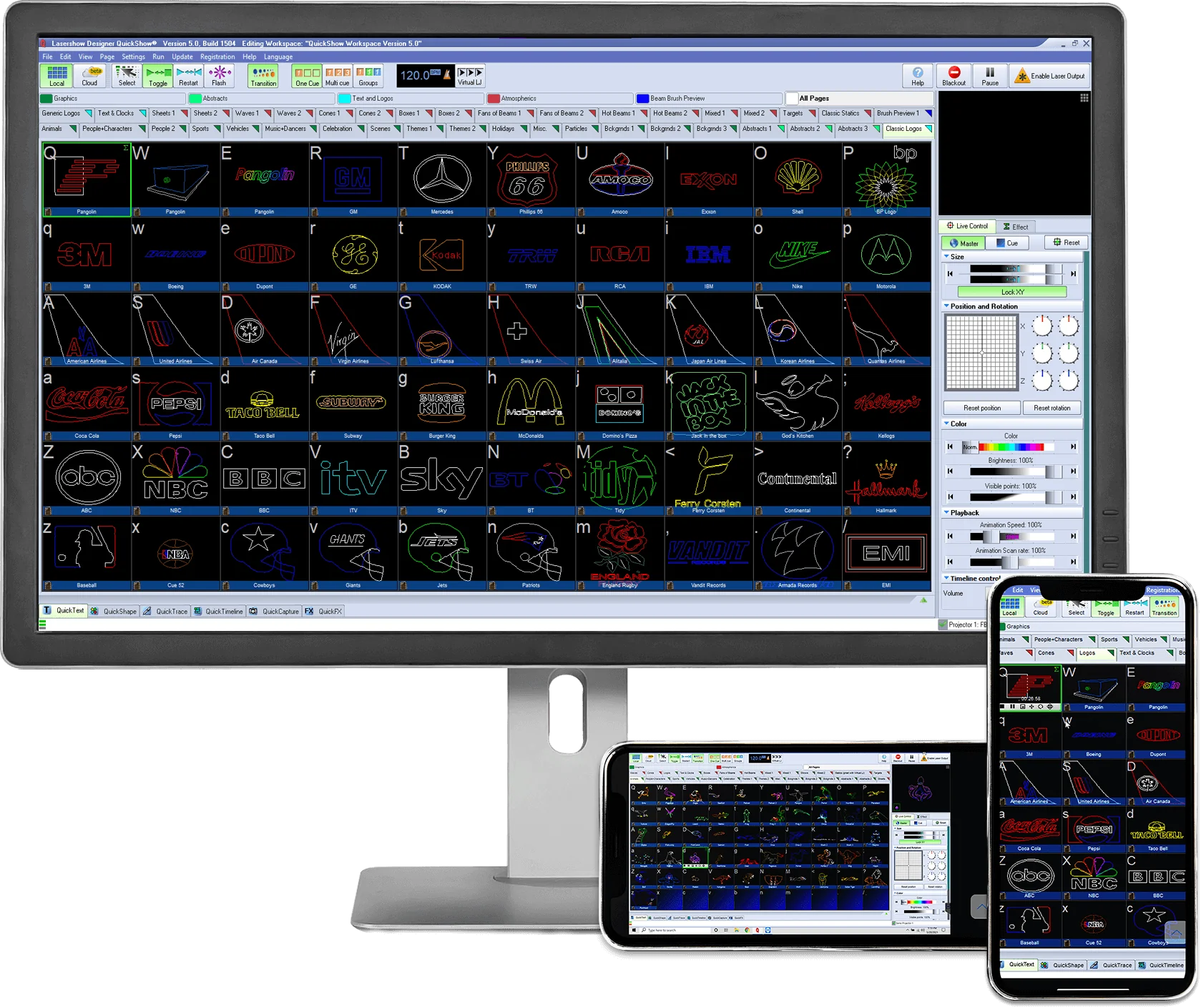
Task: Switch to the Effect tab
Action: [1016, 227]
